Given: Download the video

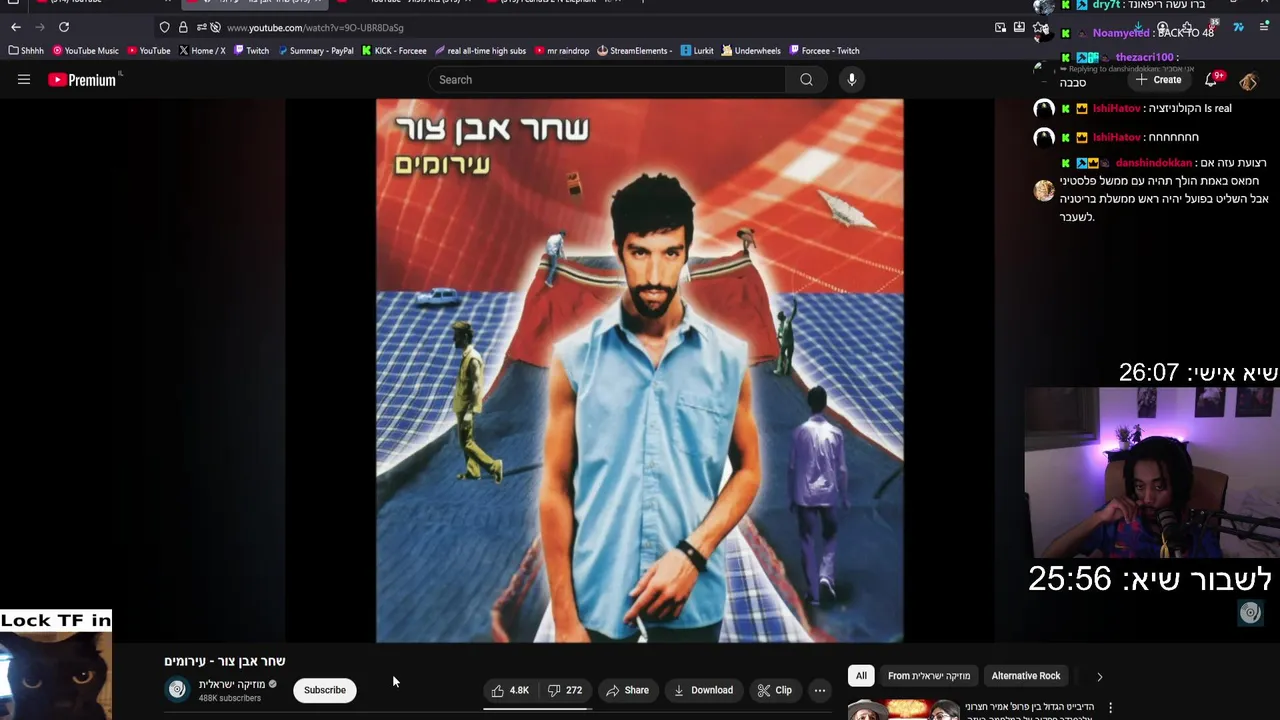Looking at the screenshot, I should 703,690.
